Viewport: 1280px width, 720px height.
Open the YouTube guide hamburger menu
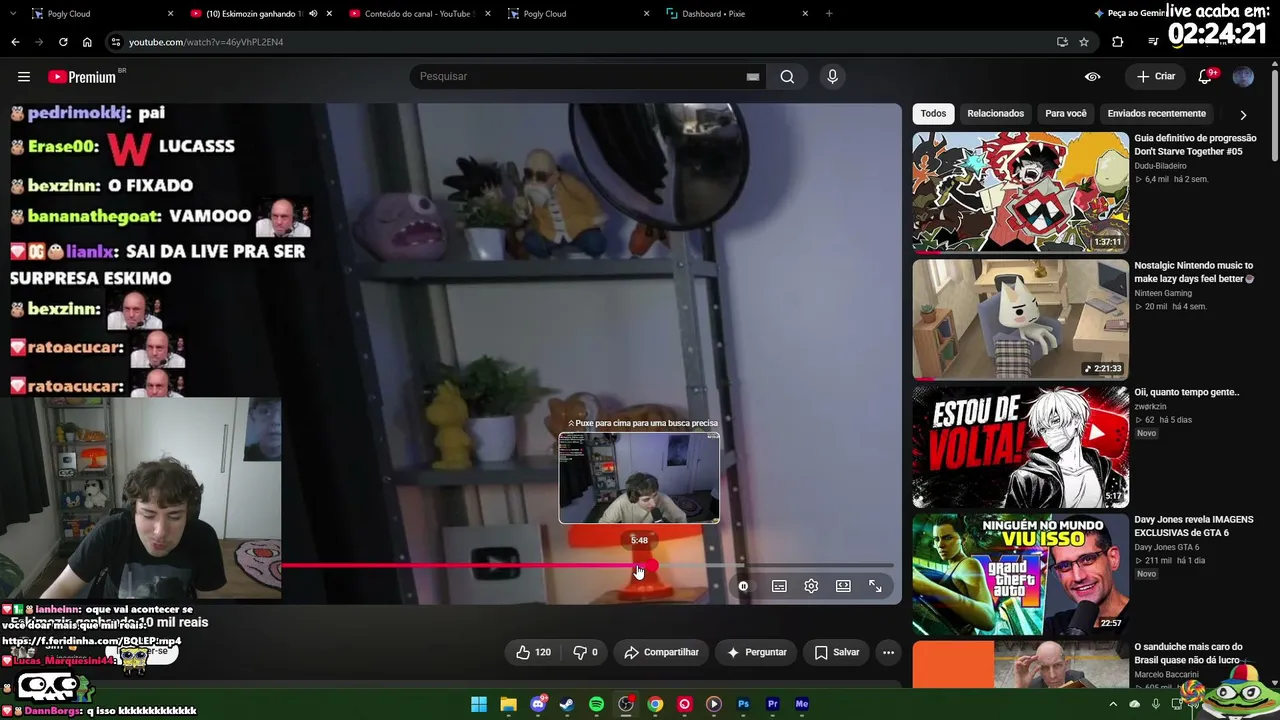pos(24,77)
